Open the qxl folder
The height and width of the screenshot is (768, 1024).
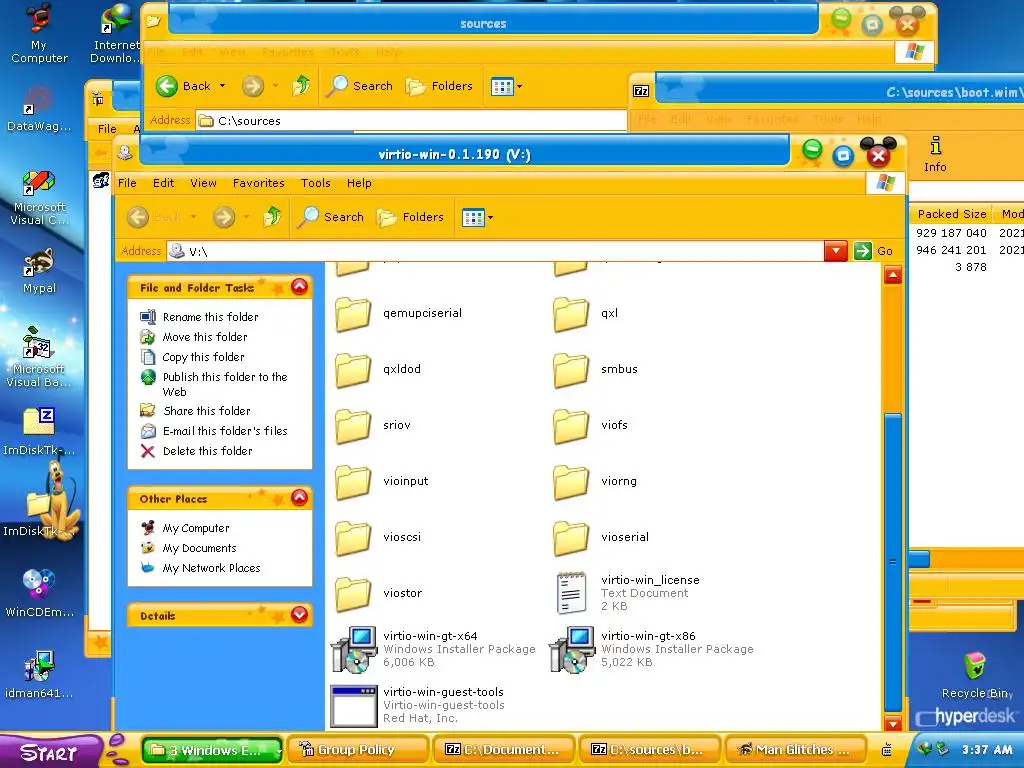point(585,313)
